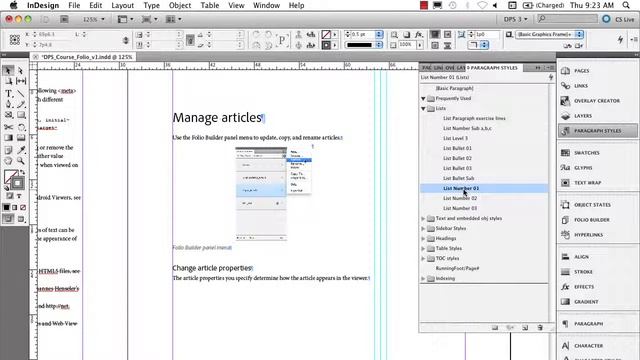
Task: Select the DPS_Course_Folio_v1.indd document tab
Action: coord(83,57)
